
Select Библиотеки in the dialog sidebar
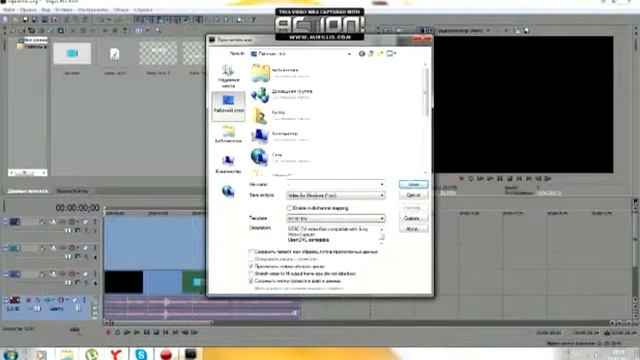pyautogui.click(x=228, y=135)
